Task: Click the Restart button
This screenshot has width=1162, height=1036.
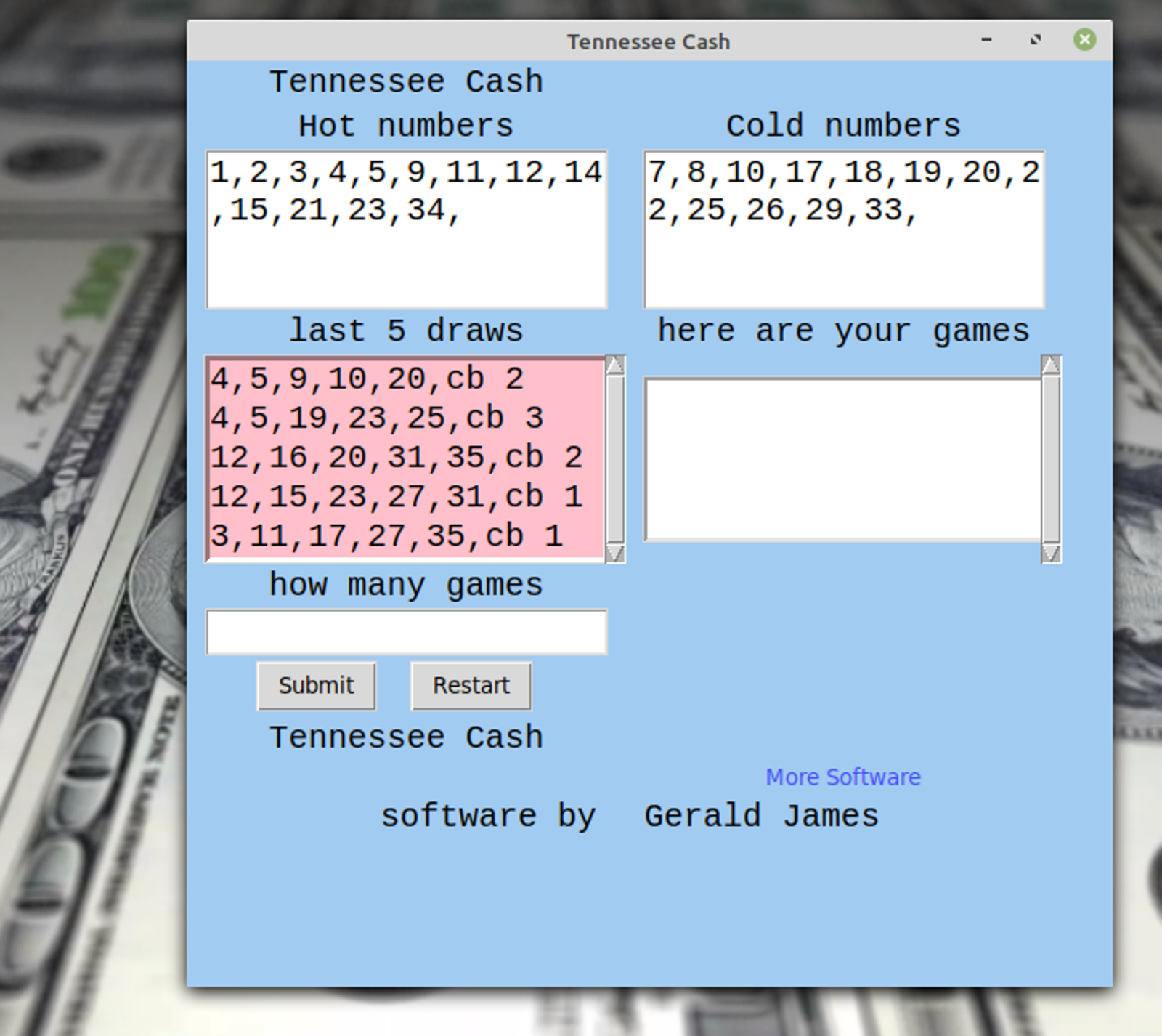Action: [471, 684]
